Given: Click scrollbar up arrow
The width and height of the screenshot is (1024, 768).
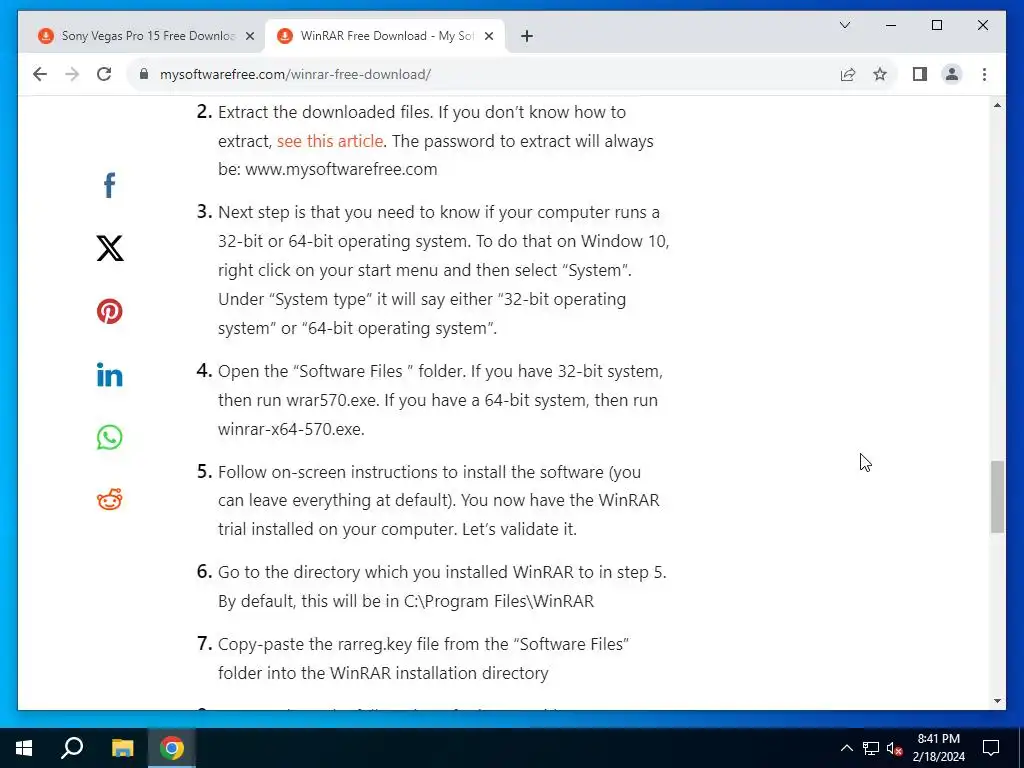Looking at the screenshot, I should pyautogui.click(x=997, y=105).
